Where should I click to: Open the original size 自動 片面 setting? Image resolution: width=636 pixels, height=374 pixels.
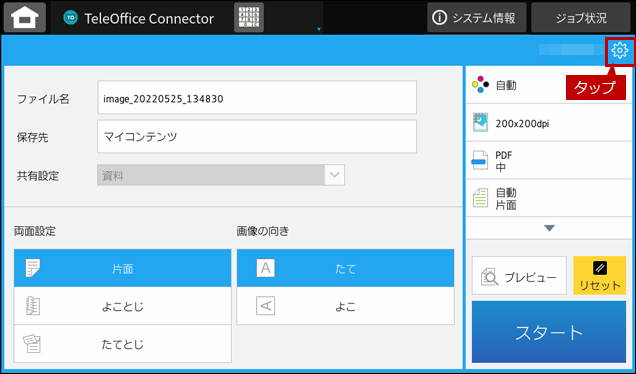pyautogui.click(x=549, y=198)
